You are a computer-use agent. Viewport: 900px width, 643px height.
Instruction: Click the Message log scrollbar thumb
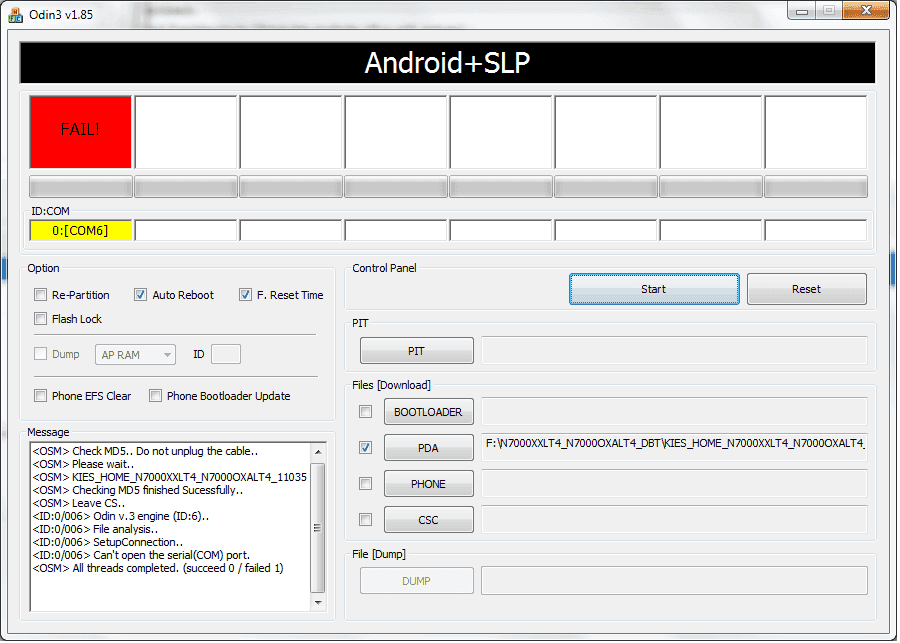[x=318, y=528]
